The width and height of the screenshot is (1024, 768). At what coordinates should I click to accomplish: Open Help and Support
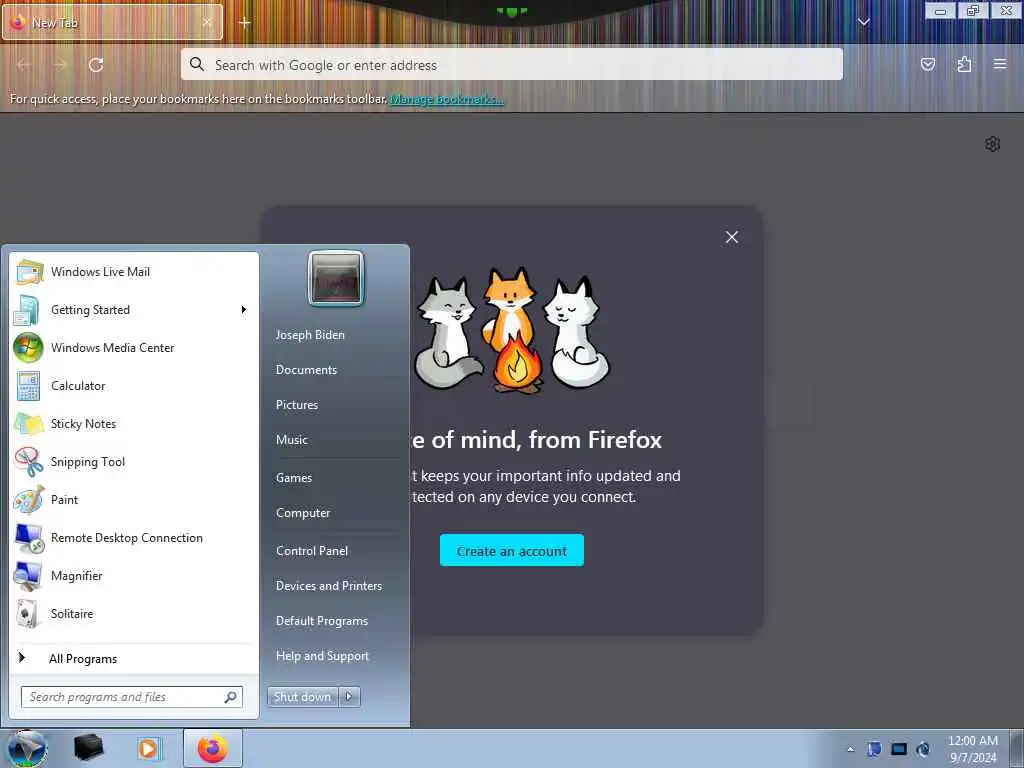[x=323, y=656]
